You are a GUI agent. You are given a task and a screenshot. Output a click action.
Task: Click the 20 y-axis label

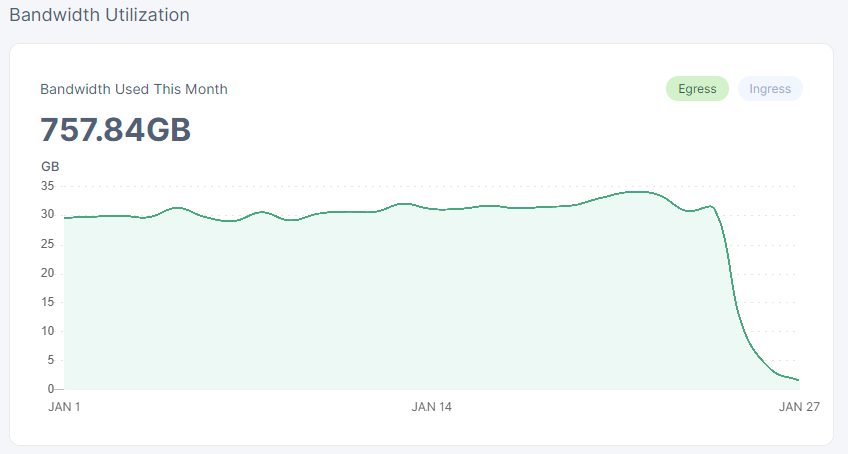(x=47, y=273)
